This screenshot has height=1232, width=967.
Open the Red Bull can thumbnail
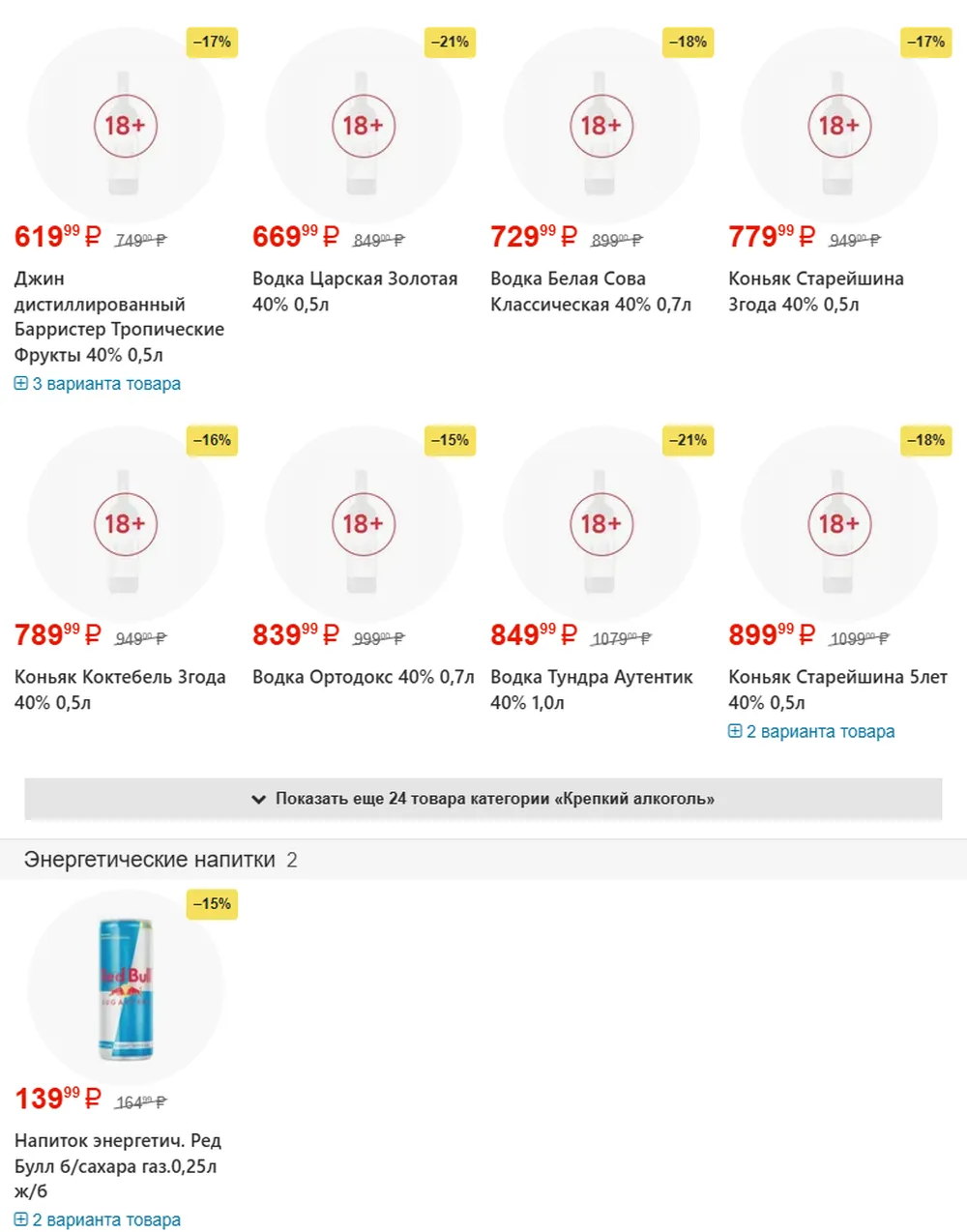126,989
